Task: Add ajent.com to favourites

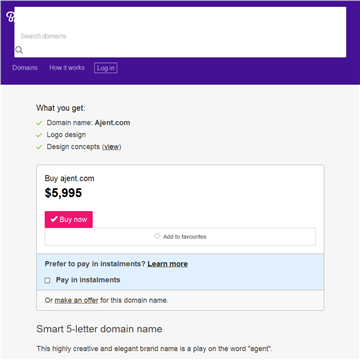Action: [x=180, y=237]
